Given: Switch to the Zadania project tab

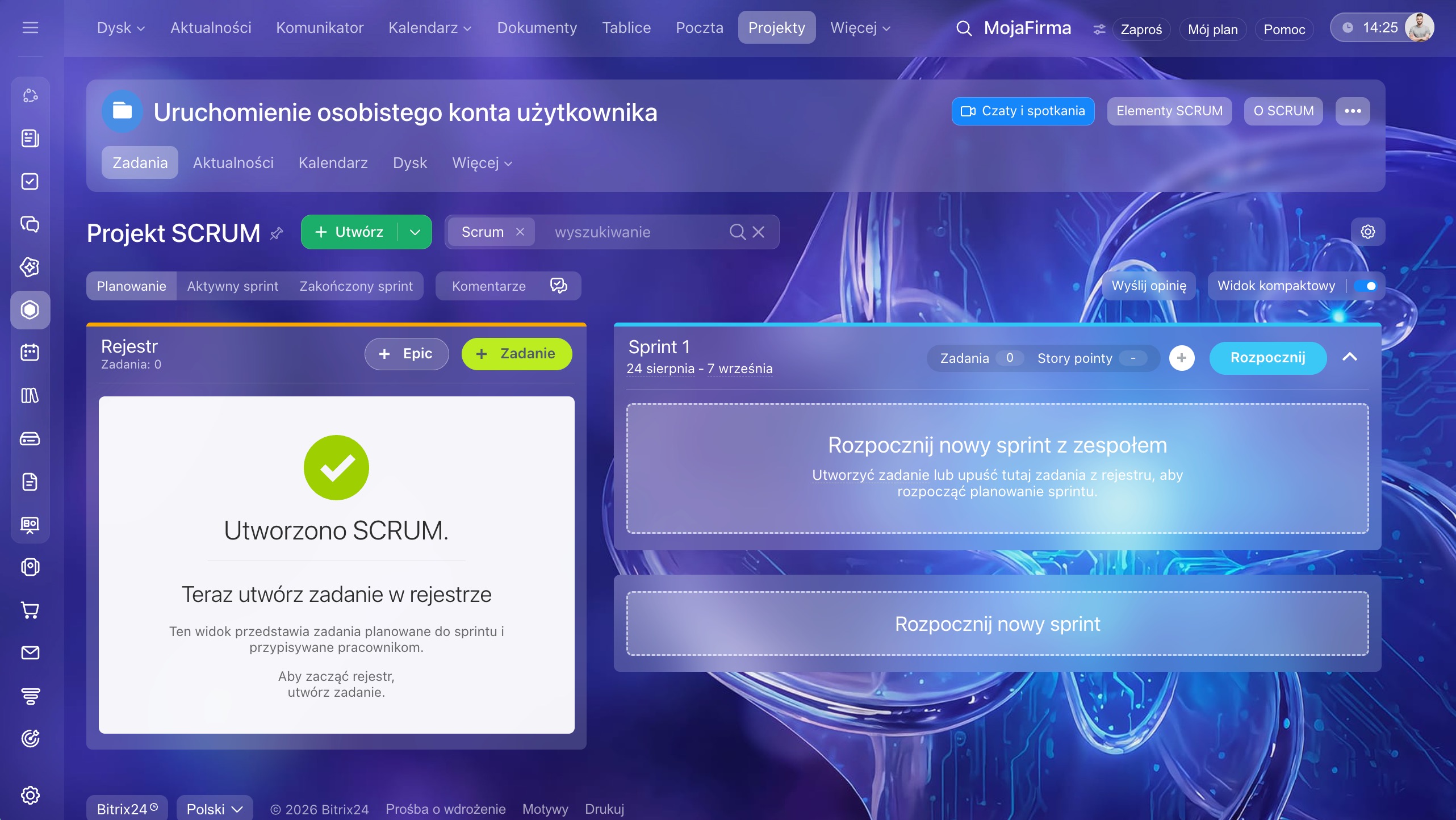Looking at the screenshot, I should (140, 163).
